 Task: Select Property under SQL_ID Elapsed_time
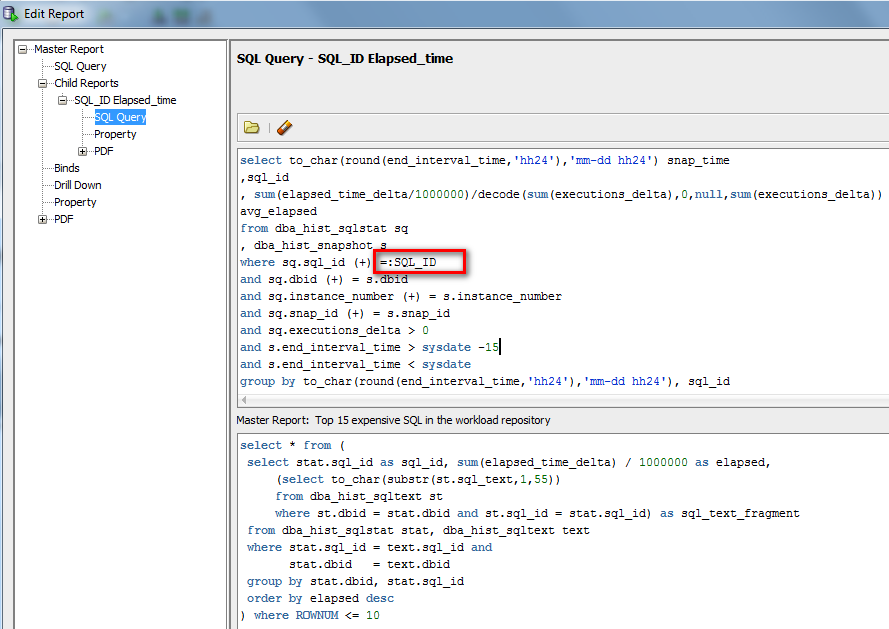[x=114, y=133]
